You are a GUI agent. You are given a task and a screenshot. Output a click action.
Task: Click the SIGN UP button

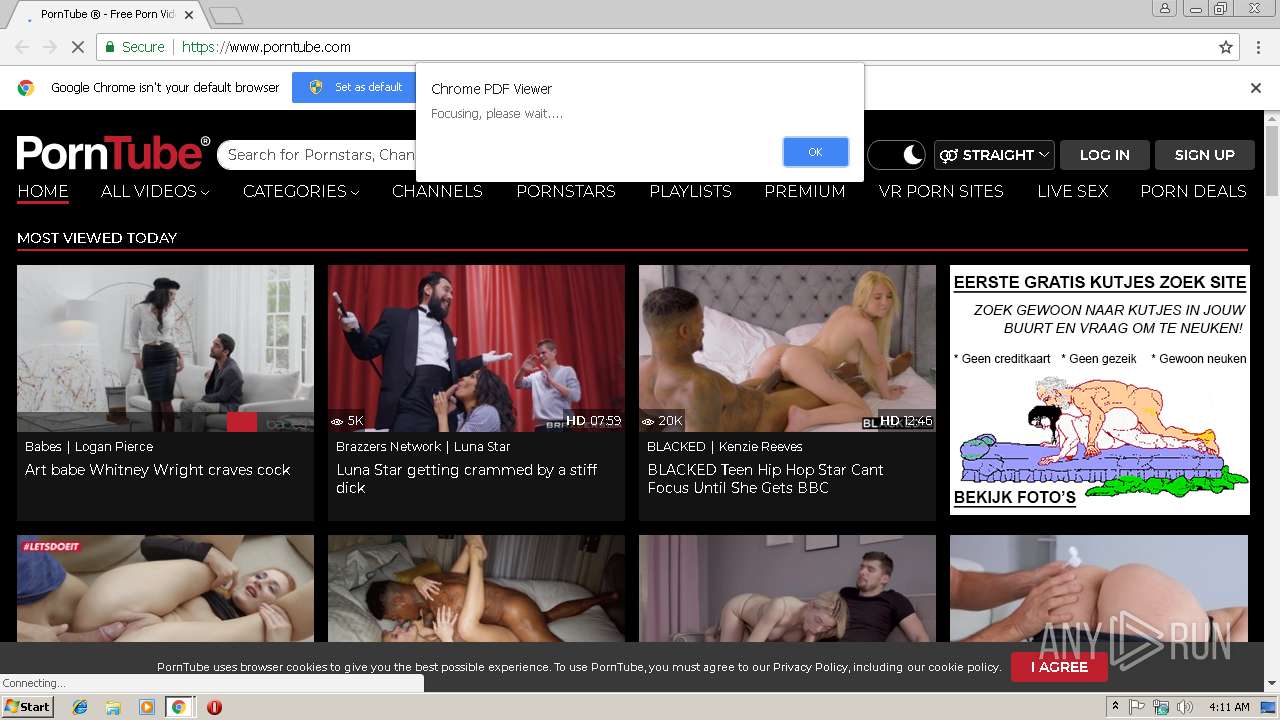pos(1204,155)
